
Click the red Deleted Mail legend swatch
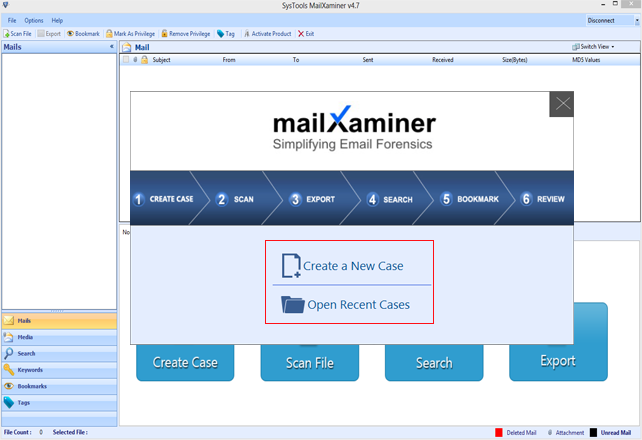pyautogui.click(x=499, y=433)
